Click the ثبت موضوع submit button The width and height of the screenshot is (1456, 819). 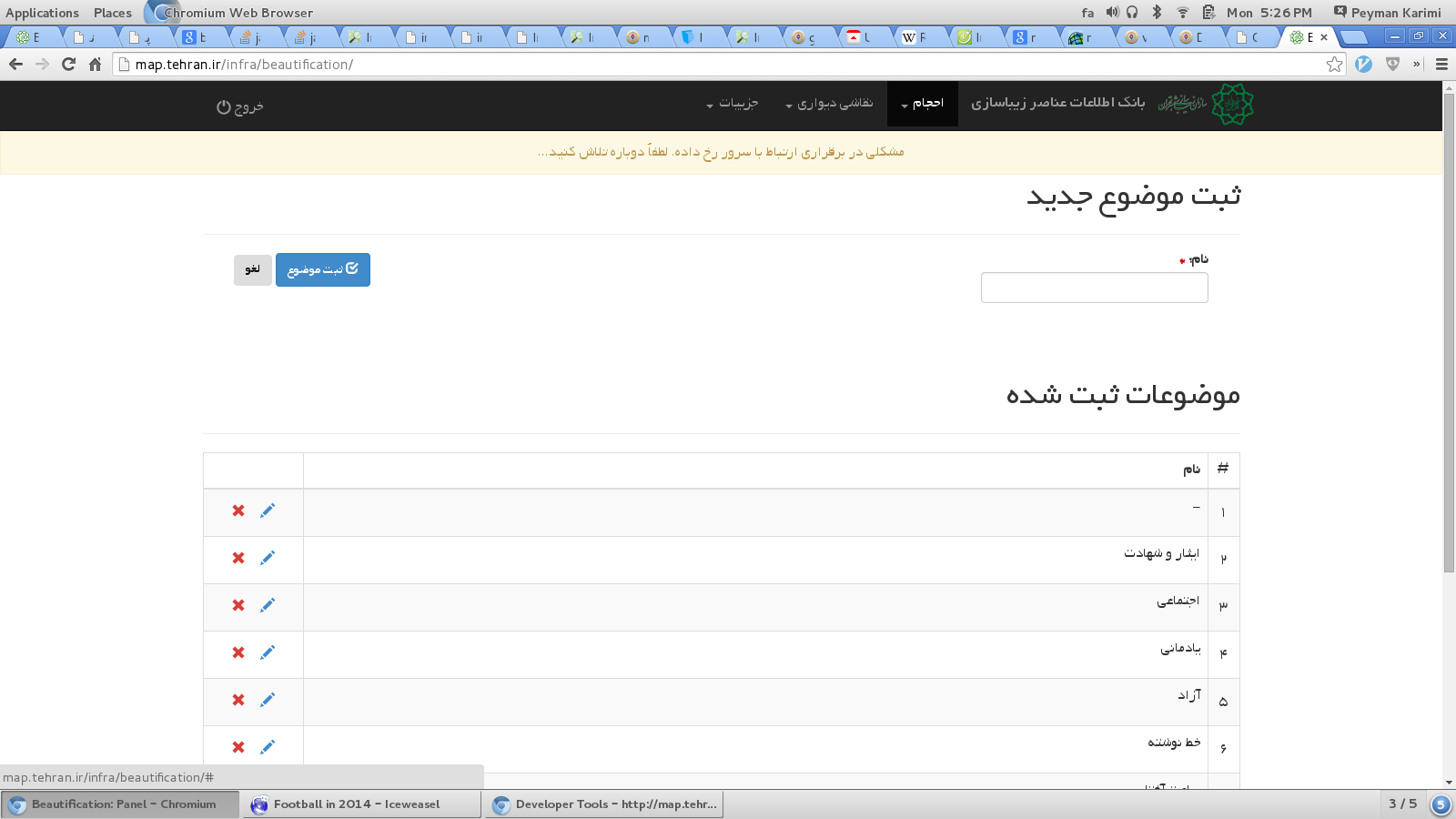coord(323,269)
